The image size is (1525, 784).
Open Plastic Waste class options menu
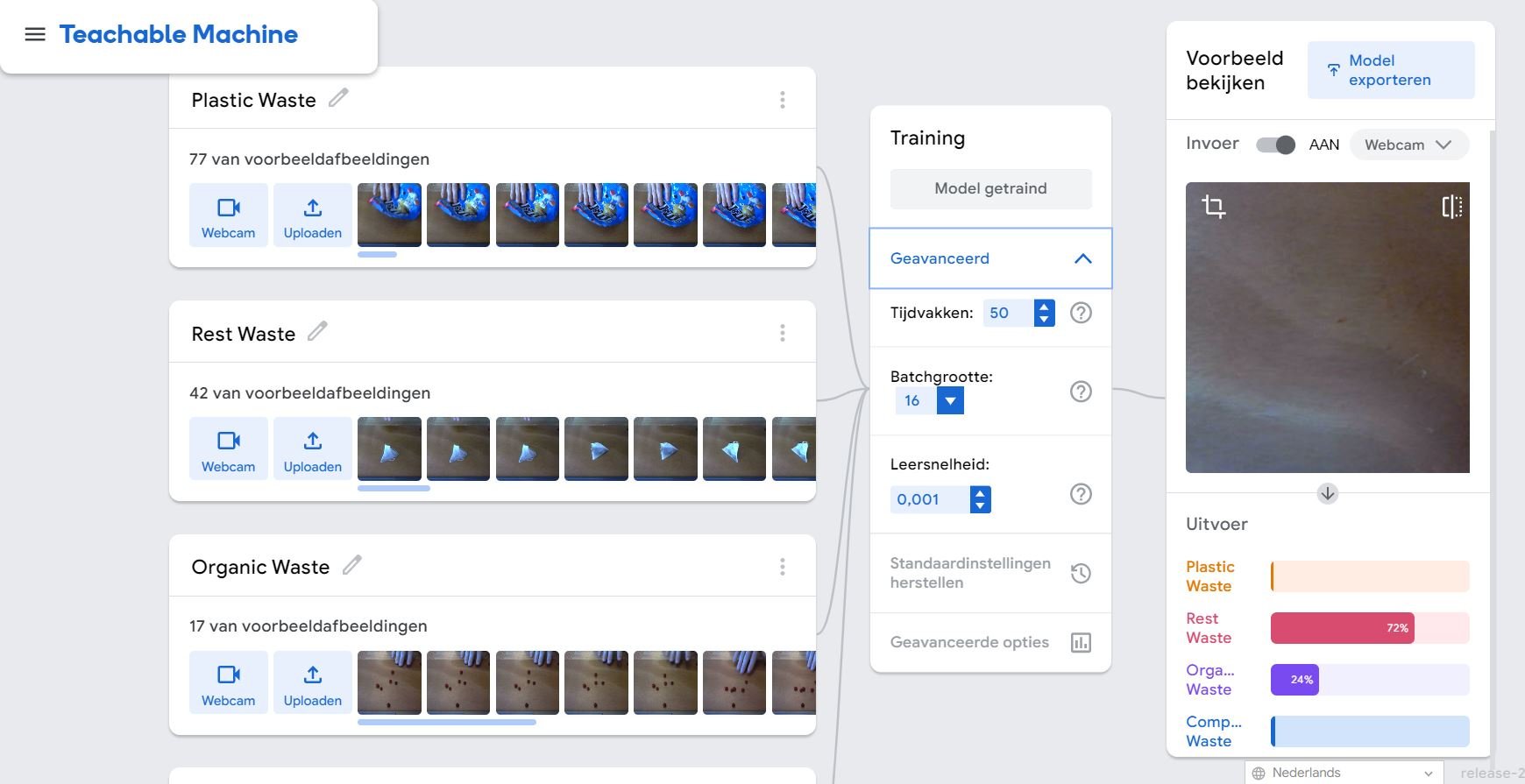pyautogui.click(x=783, y=100)
